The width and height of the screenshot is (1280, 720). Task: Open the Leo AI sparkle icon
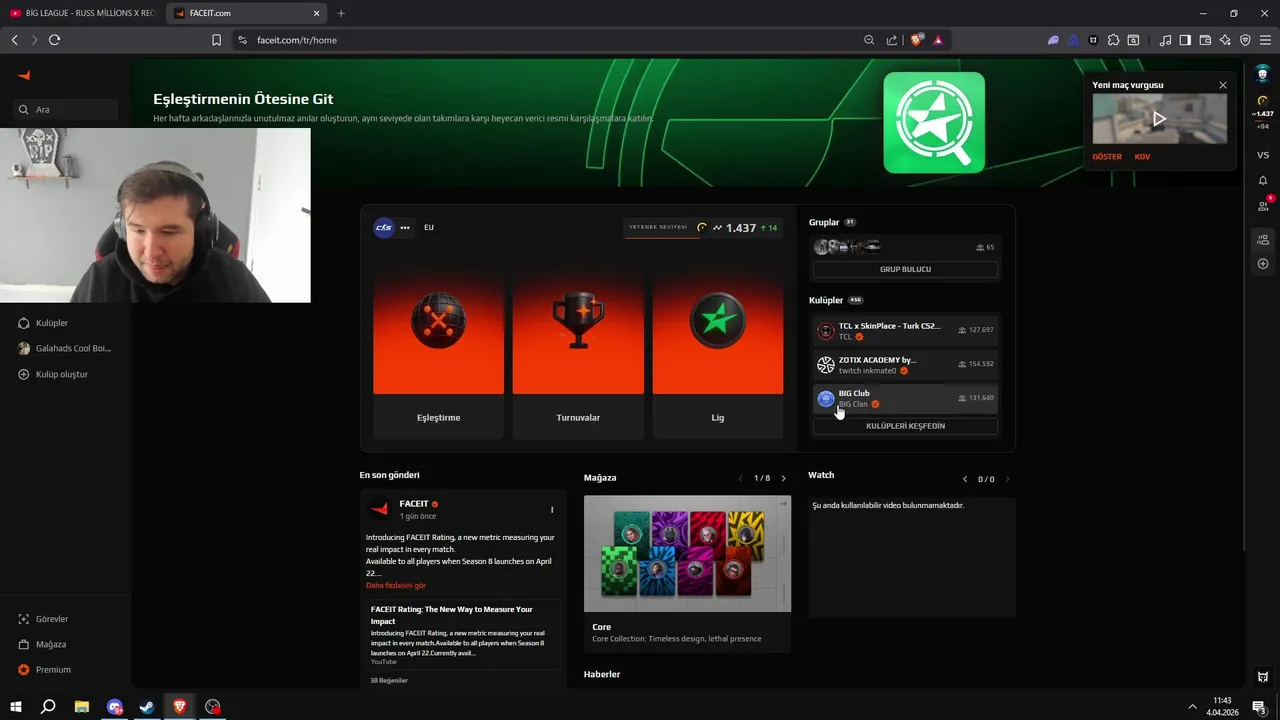(x=1225, y=40)
